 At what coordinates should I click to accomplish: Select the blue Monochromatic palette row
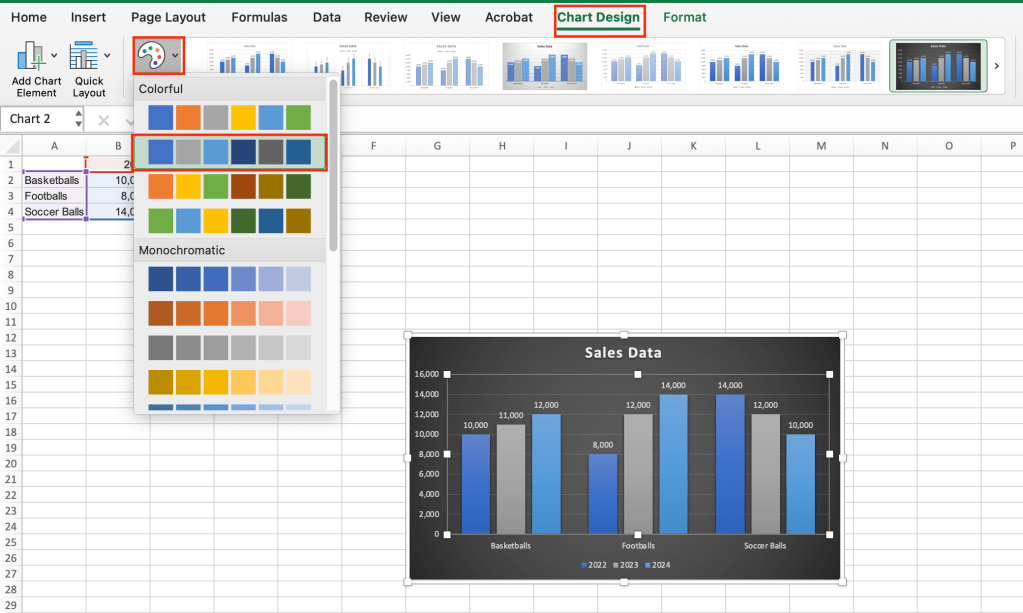click(x=230, y=278)
